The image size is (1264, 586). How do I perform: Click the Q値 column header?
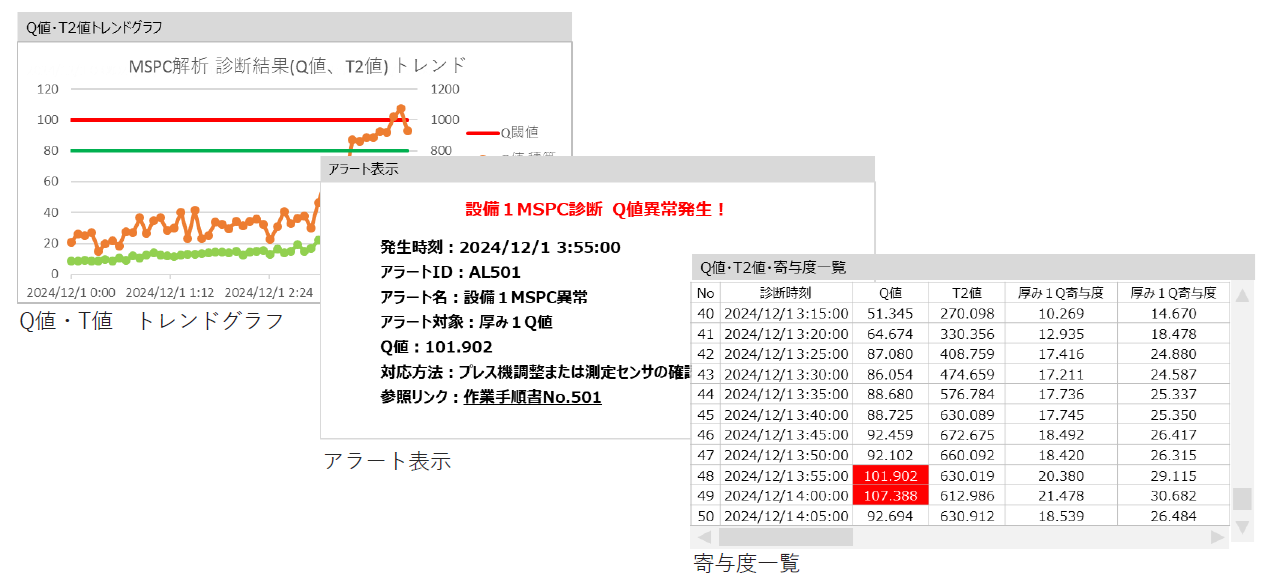[890, 292]
